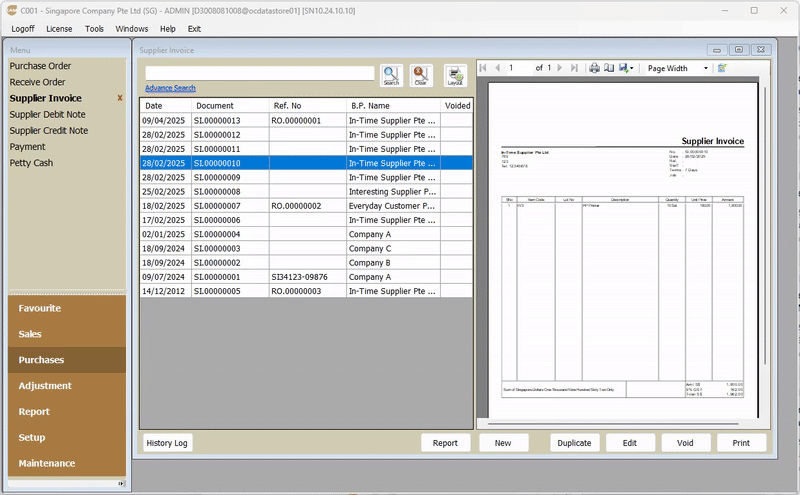The height and width of the screenshot is (495, 800).
Task: Click the Advance Search link
Action: 170,88
